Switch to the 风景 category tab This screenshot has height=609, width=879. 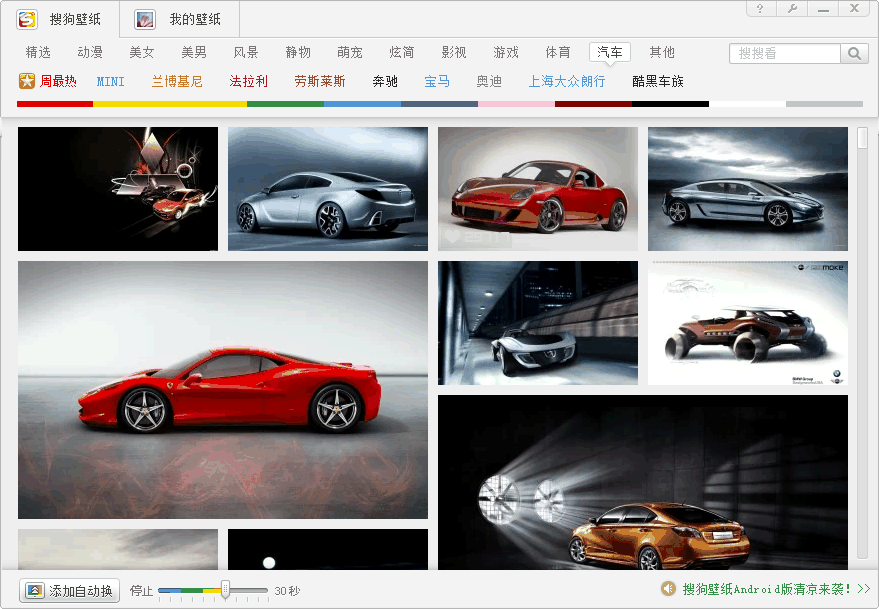(246, 52)
